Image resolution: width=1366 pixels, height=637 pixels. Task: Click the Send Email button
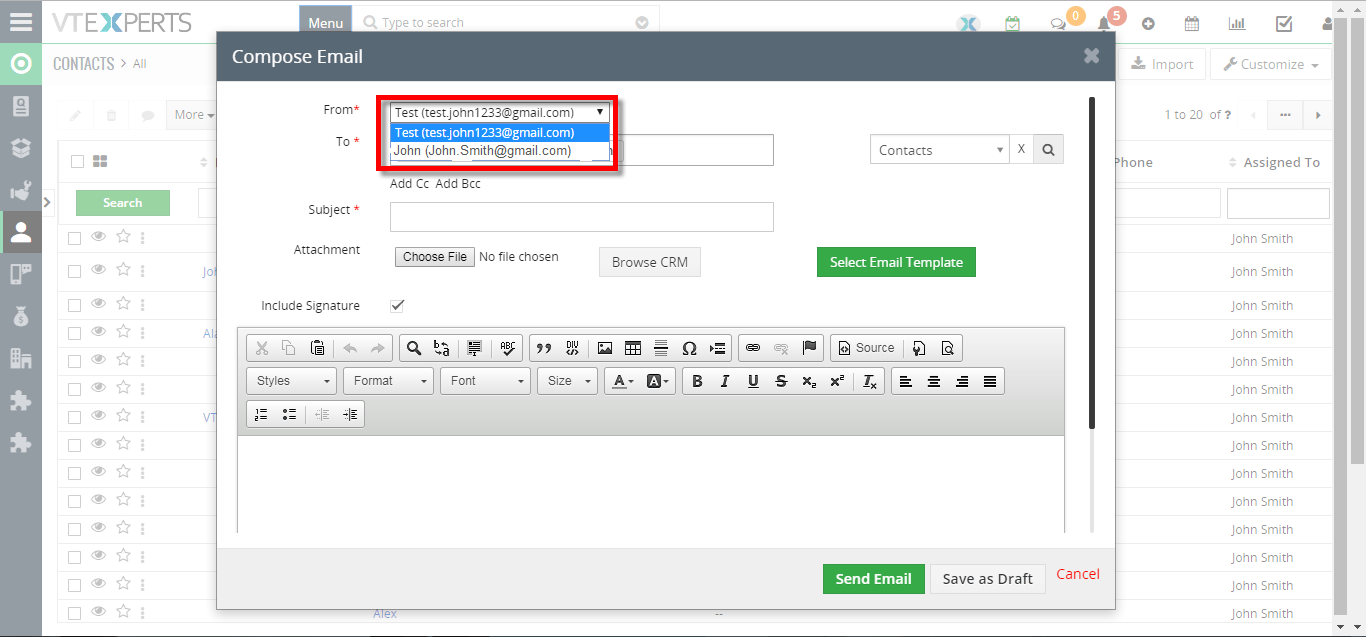click(873, 578)
